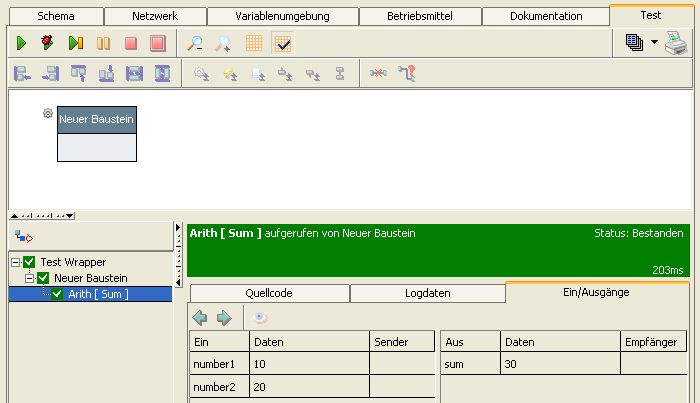Click gear icon beside Neuer Baustein block
The width and height of the screenshot is (700, 403).
[x=47, y=114]
